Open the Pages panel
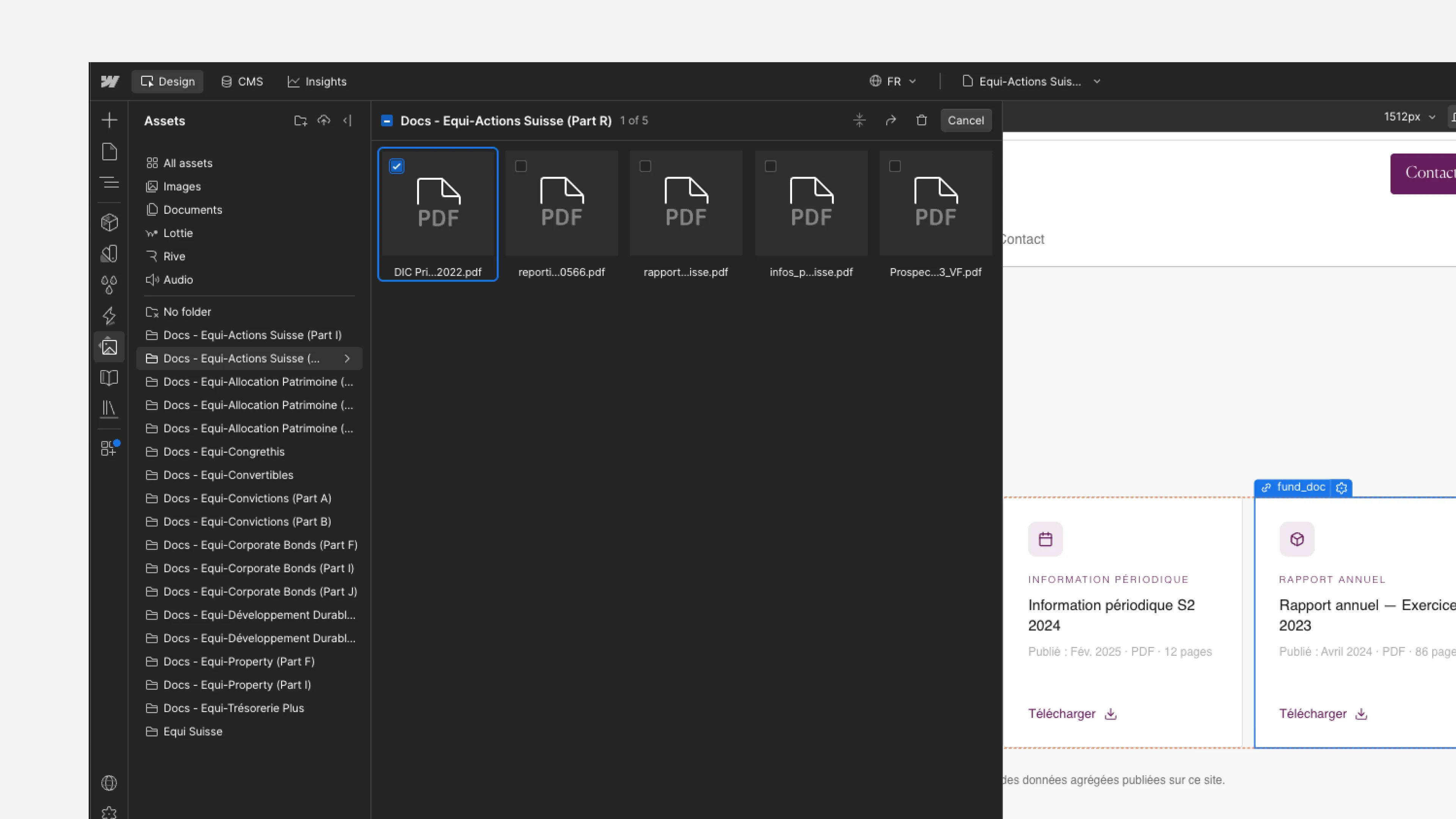 [109, 152]
